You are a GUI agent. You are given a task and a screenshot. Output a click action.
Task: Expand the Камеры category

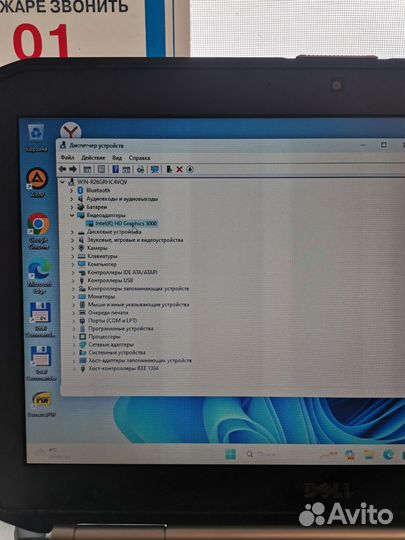pos(73,248)
